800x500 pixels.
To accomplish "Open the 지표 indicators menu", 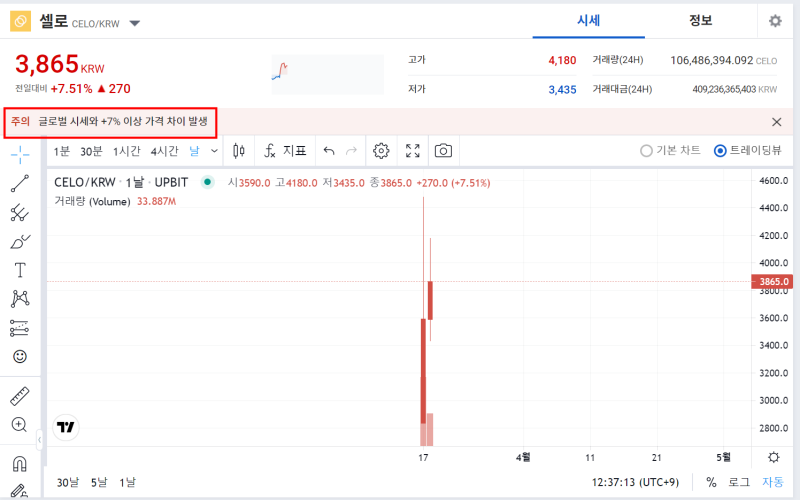I will tap(285, 151).
